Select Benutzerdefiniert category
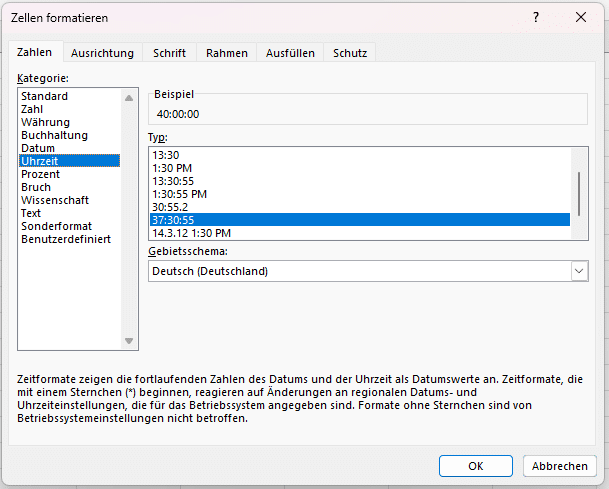Screen dimensions: 609x489 (70, 239)
